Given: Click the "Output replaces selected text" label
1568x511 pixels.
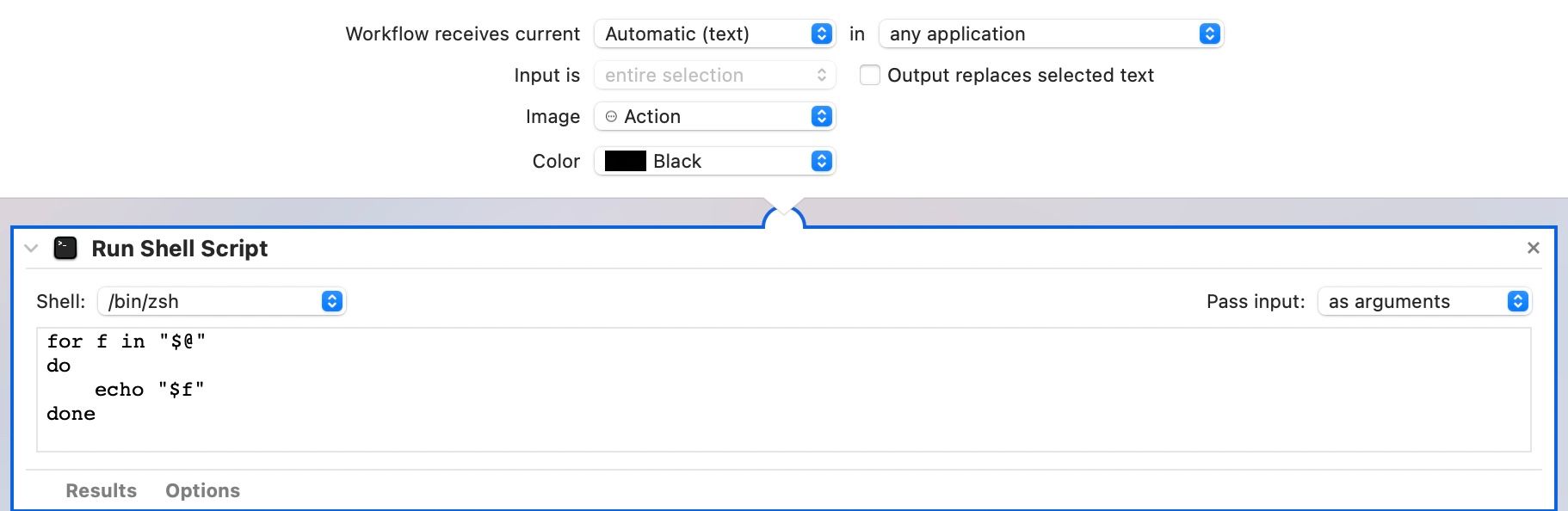Looking at the screenshot, I should (1020, 76).
